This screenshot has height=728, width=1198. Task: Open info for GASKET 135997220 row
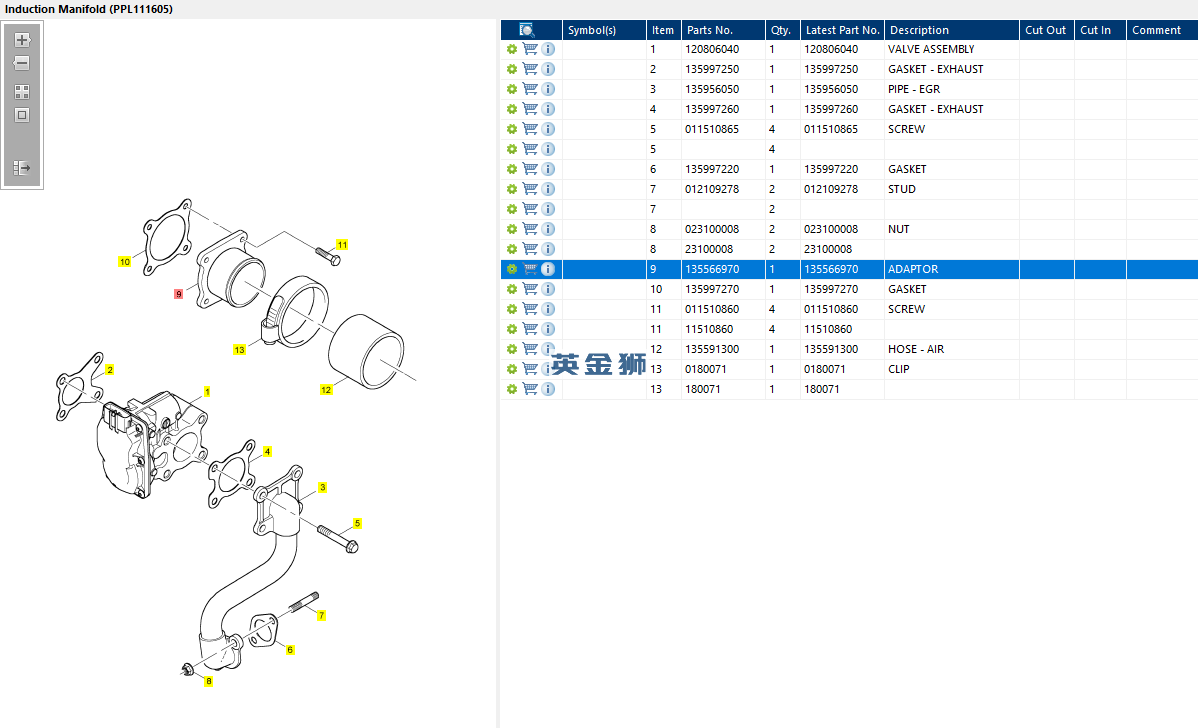coord(548,169)
